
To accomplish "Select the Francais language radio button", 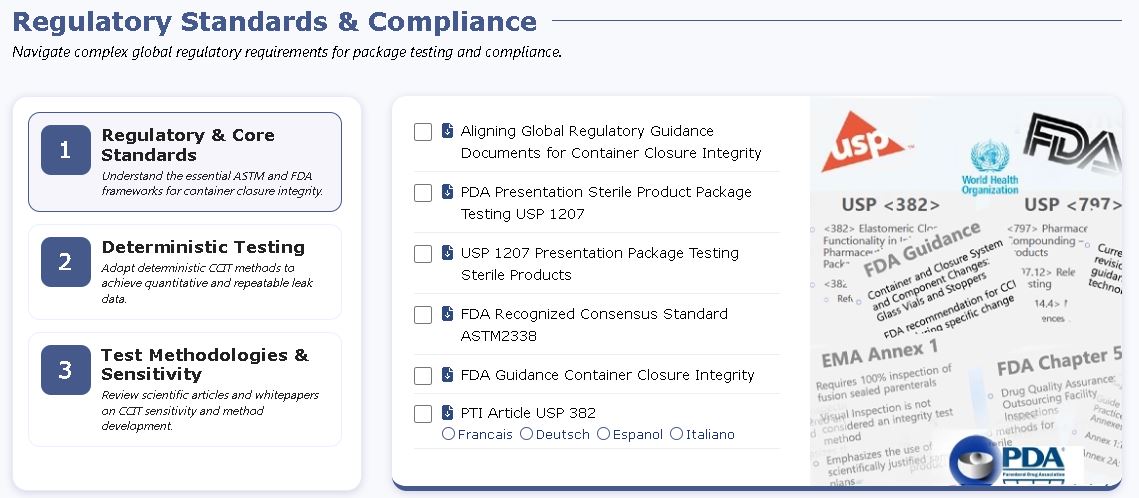I will (x=448, y=434).
